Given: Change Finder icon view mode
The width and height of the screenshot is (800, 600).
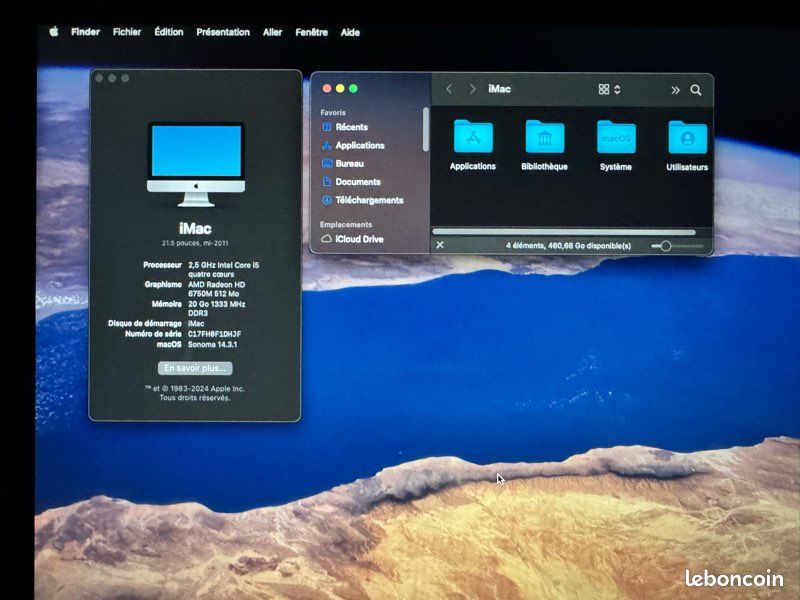Looking at the screenshot, I should pyautogui.click(x=609, y=89).
